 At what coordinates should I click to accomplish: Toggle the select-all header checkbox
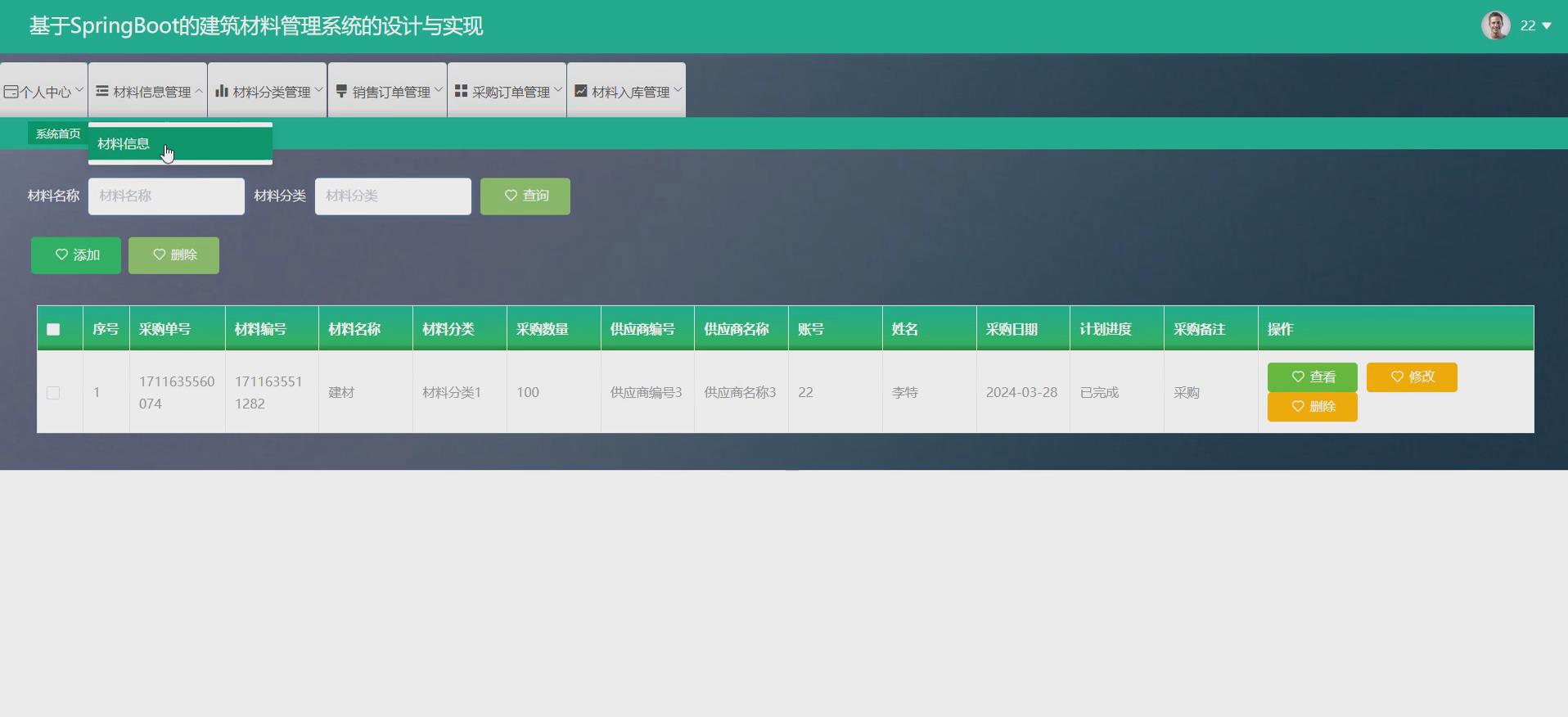click(x=53, y=329)
